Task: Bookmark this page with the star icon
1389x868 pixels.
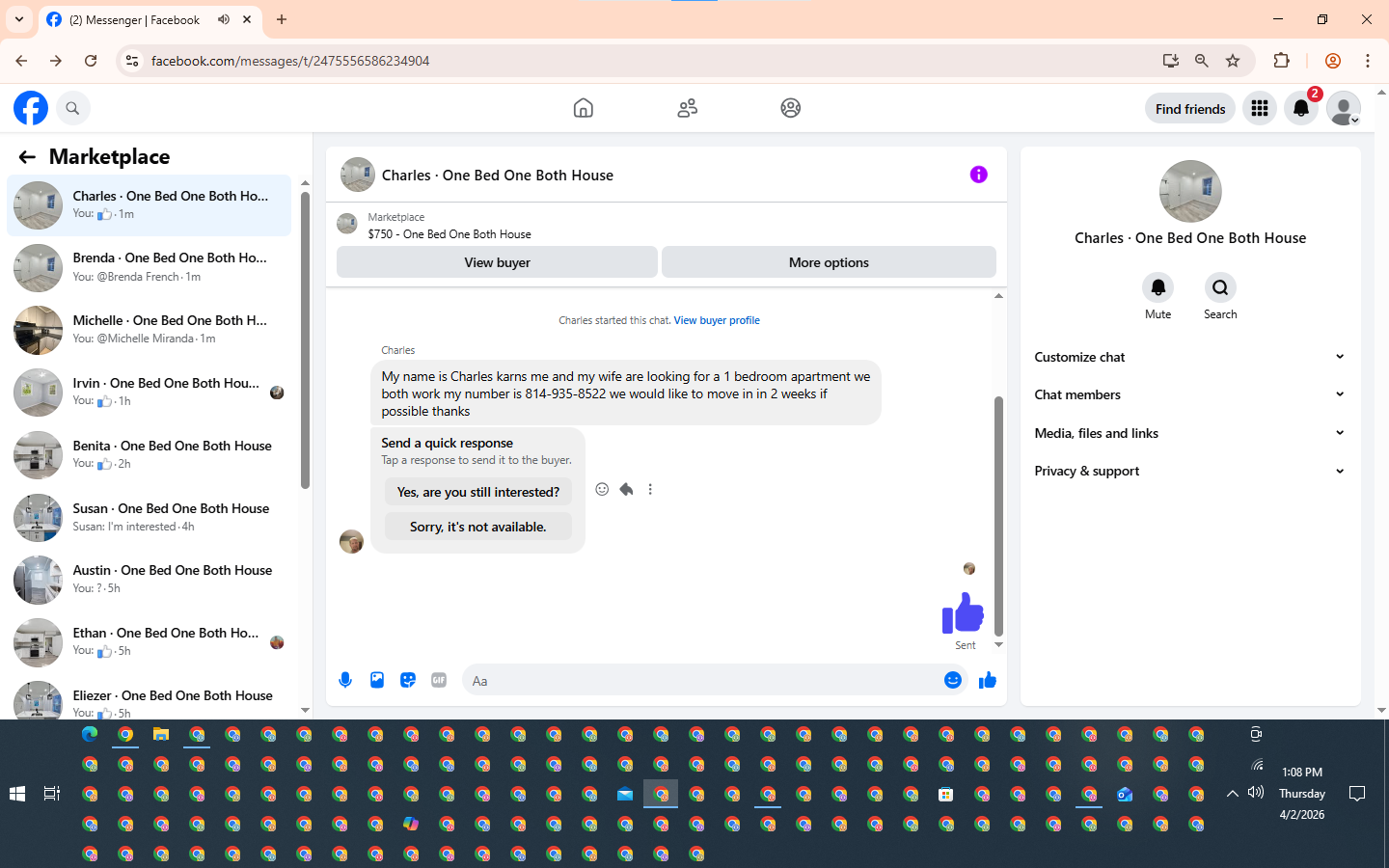Action: (x=1233, y=61)
